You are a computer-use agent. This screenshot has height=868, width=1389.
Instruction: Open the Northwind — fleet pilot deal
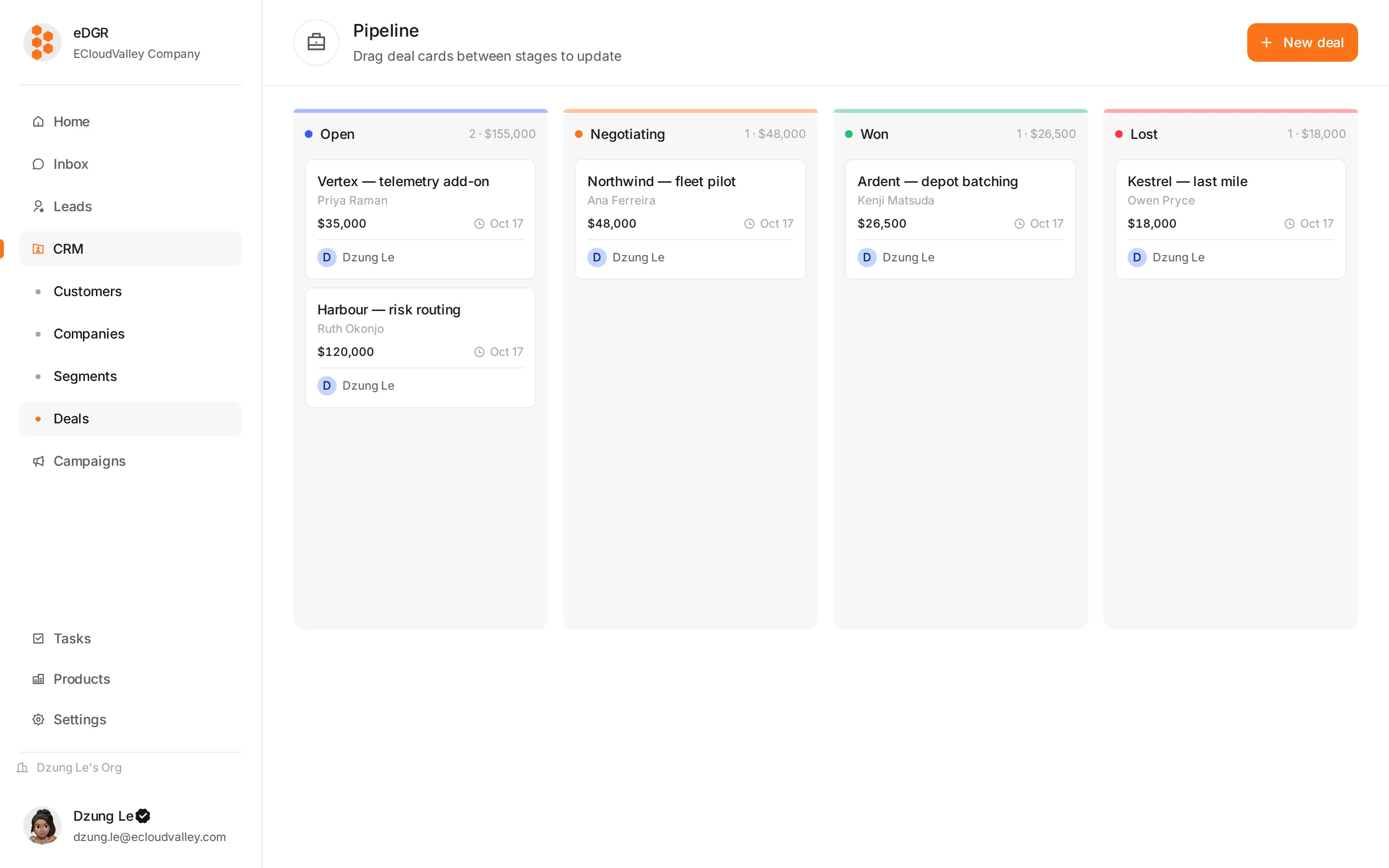(x=691, y=220)
